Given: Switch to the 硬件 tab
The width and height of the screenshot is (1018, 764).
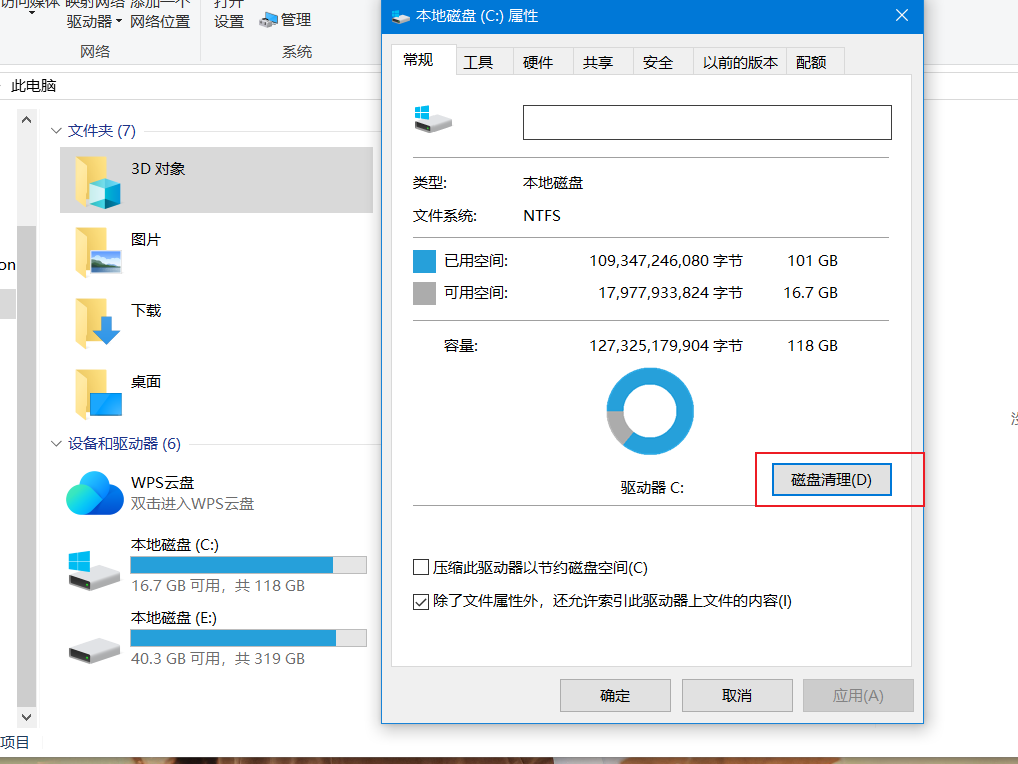Looking at the screenshot, I should point(543,62).
